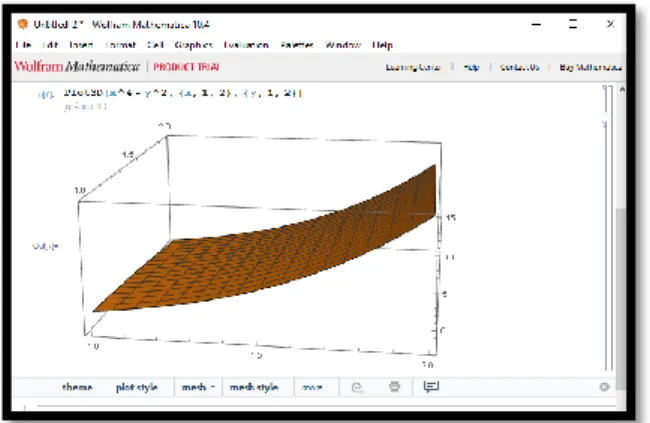Open the Cell menu
This screenshot has width=650, height=423.
155,45
